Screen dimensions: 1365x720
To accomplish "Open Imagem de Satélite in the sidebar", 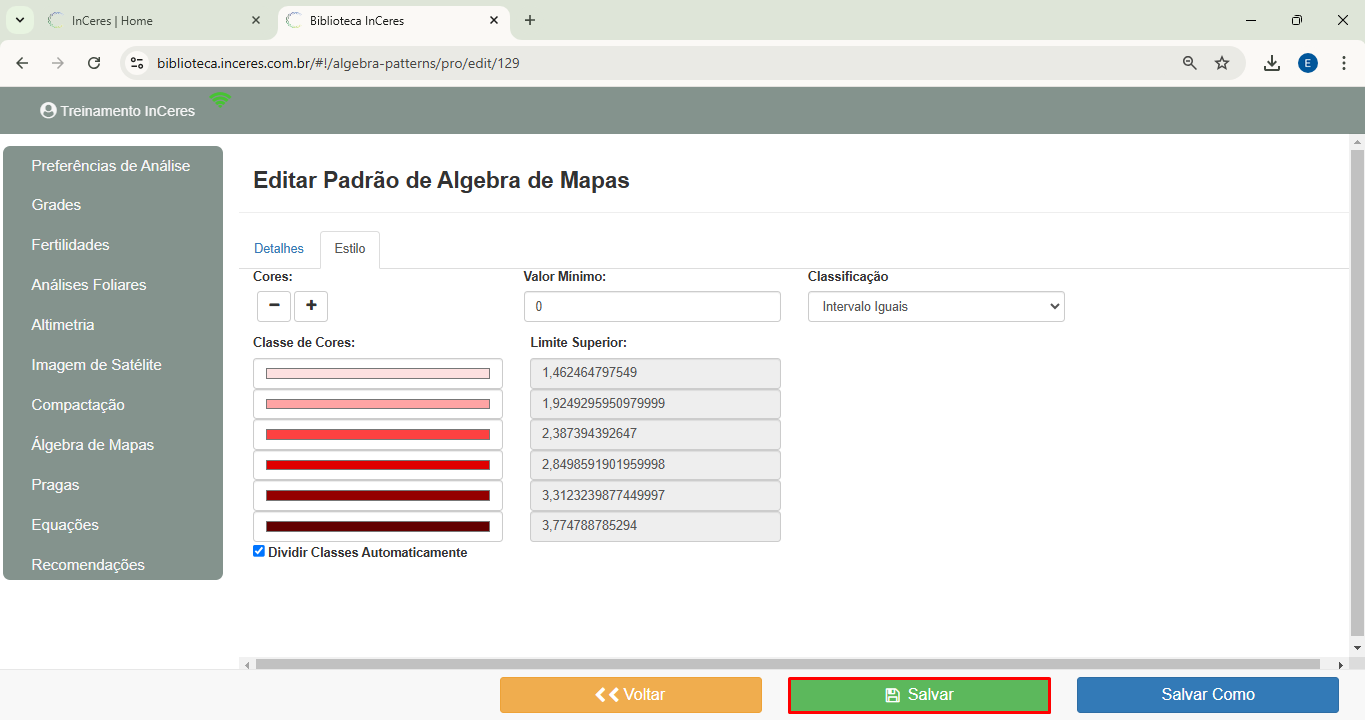I will (96, 365).
